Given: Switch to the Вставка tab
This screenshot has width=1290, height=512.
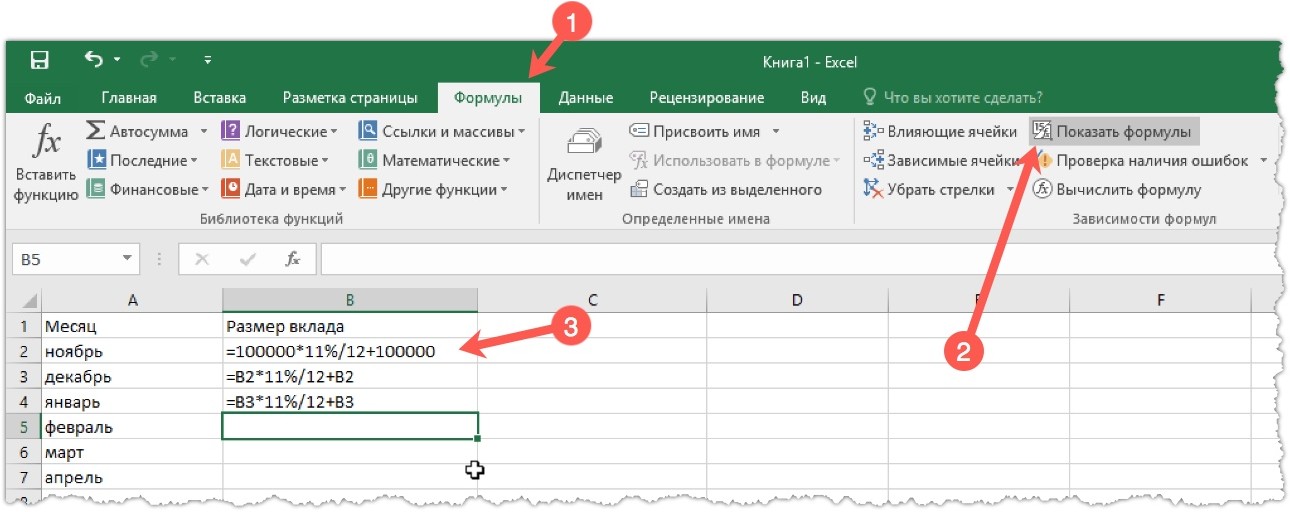Looking at the screenshot, I should [219, 97].
